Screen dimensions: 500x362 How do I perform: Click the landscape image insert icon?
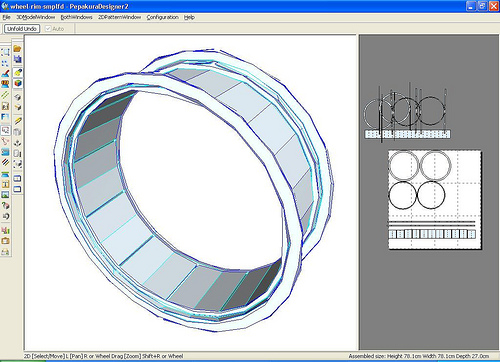5,194
